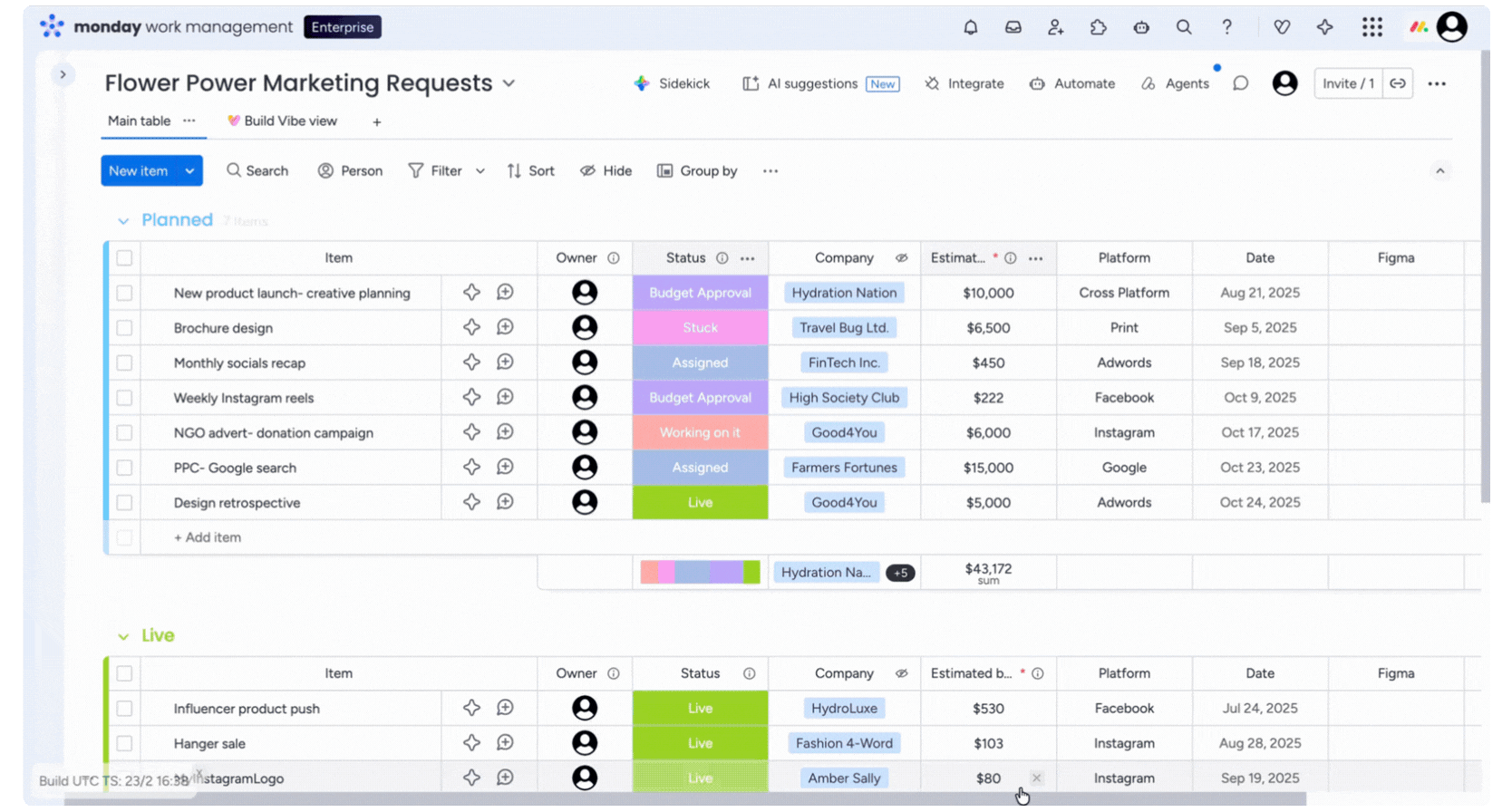Select all items in Planned group
The image size is (1512, 812).
[x=124, y=258]
